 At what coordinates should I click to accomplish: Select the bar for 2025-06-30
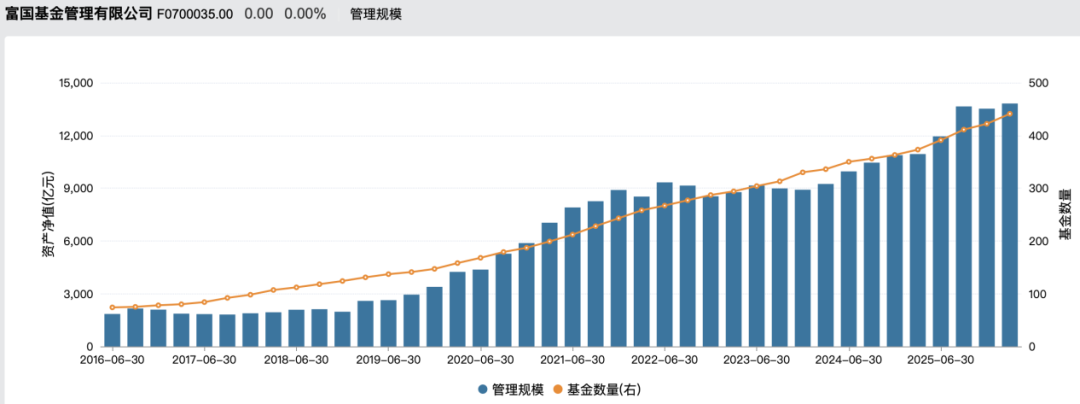[941, 242]
